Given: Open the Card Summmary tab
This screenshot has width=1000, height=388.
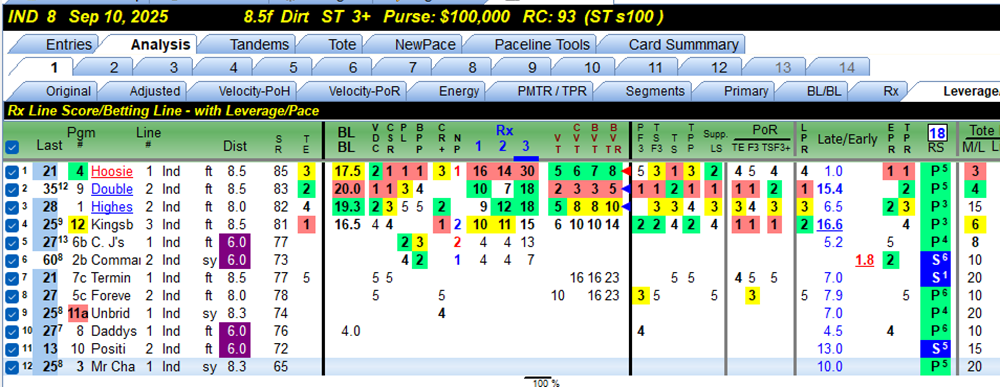Looking at the screenshot, I should click(x=683, y=45).
